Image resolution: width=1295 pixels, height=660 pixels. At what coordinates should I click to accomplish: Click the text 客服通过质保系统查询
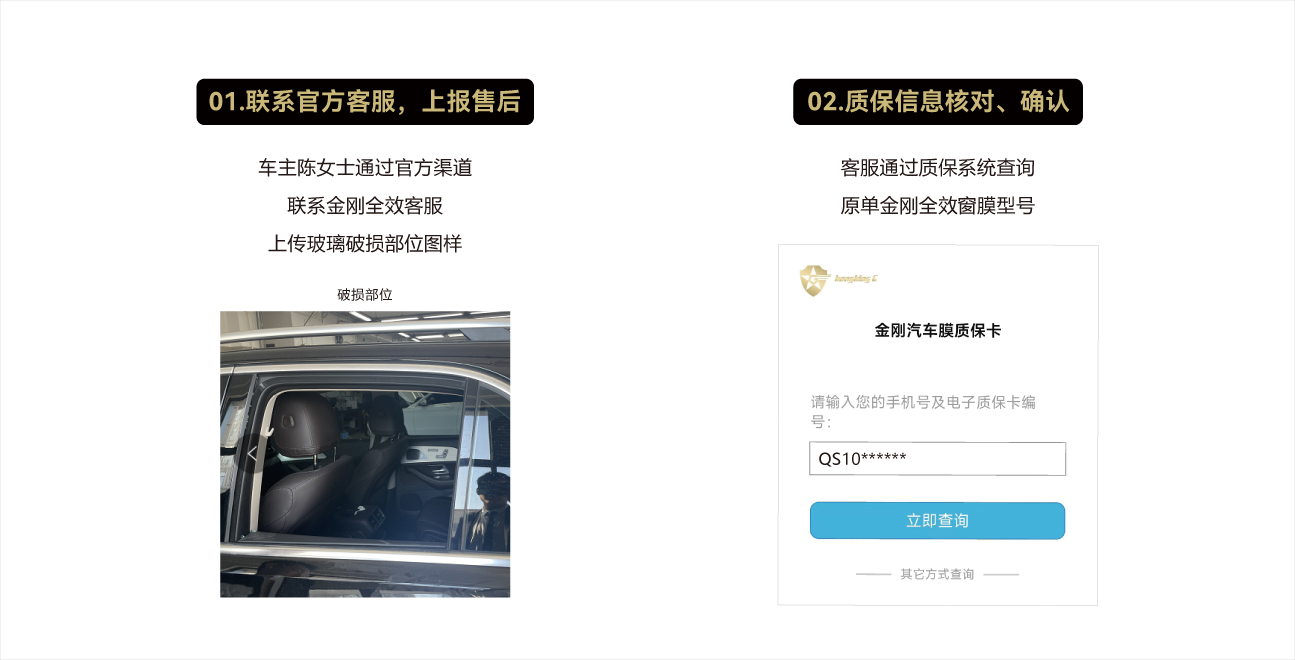(937, 168)
